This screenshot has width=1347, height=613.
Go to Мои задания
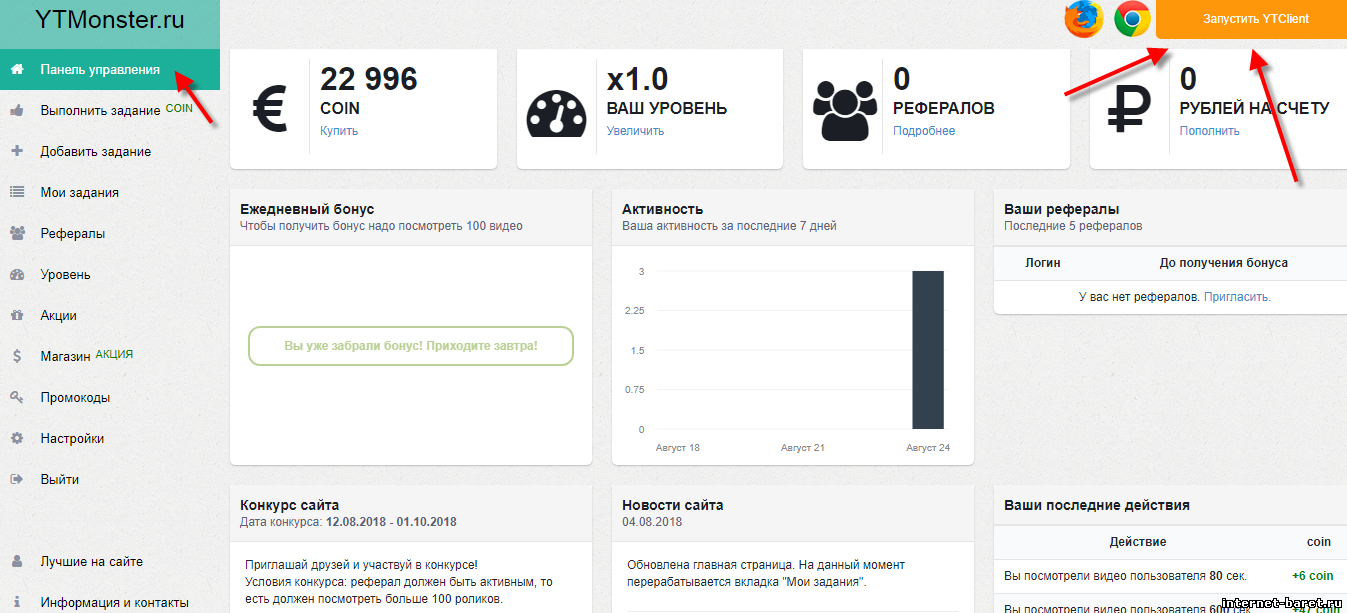pyautogui.click(x=79, y=192)
